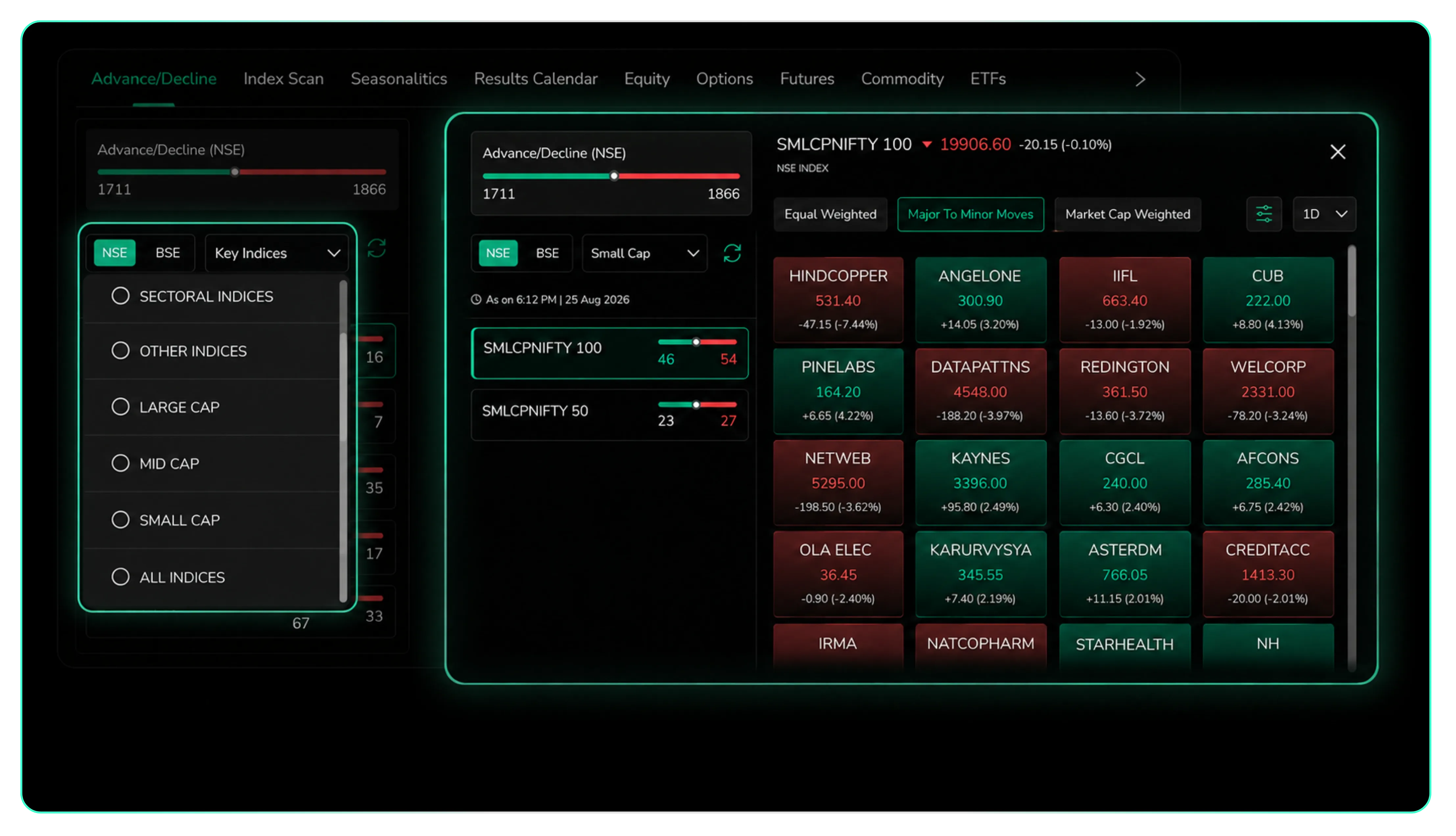Go to the Results Calendar tab

[535, 79]
